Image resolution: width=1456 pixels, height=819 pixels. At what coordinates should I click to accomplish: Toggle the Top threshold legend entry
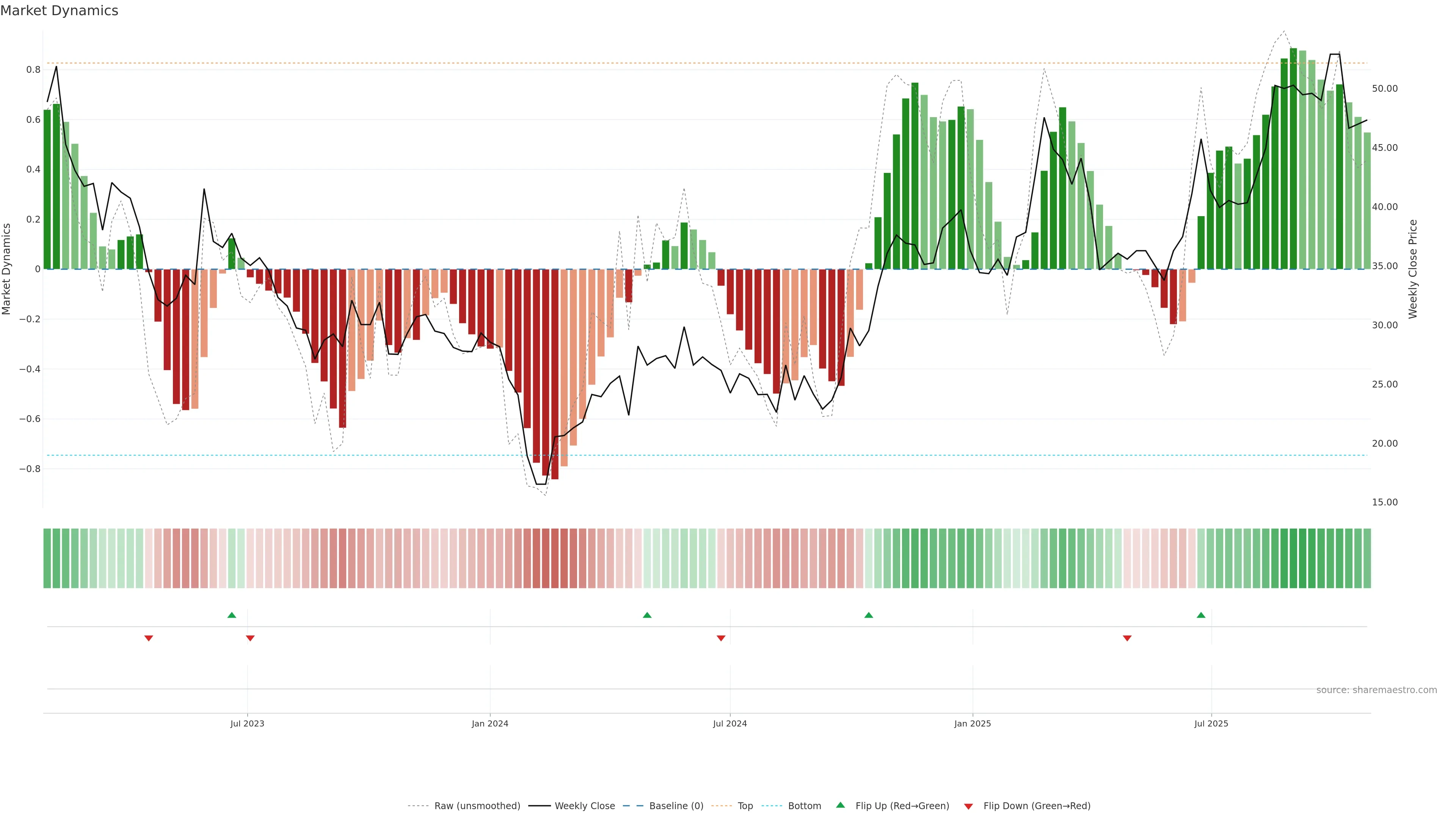click(745, 806)
